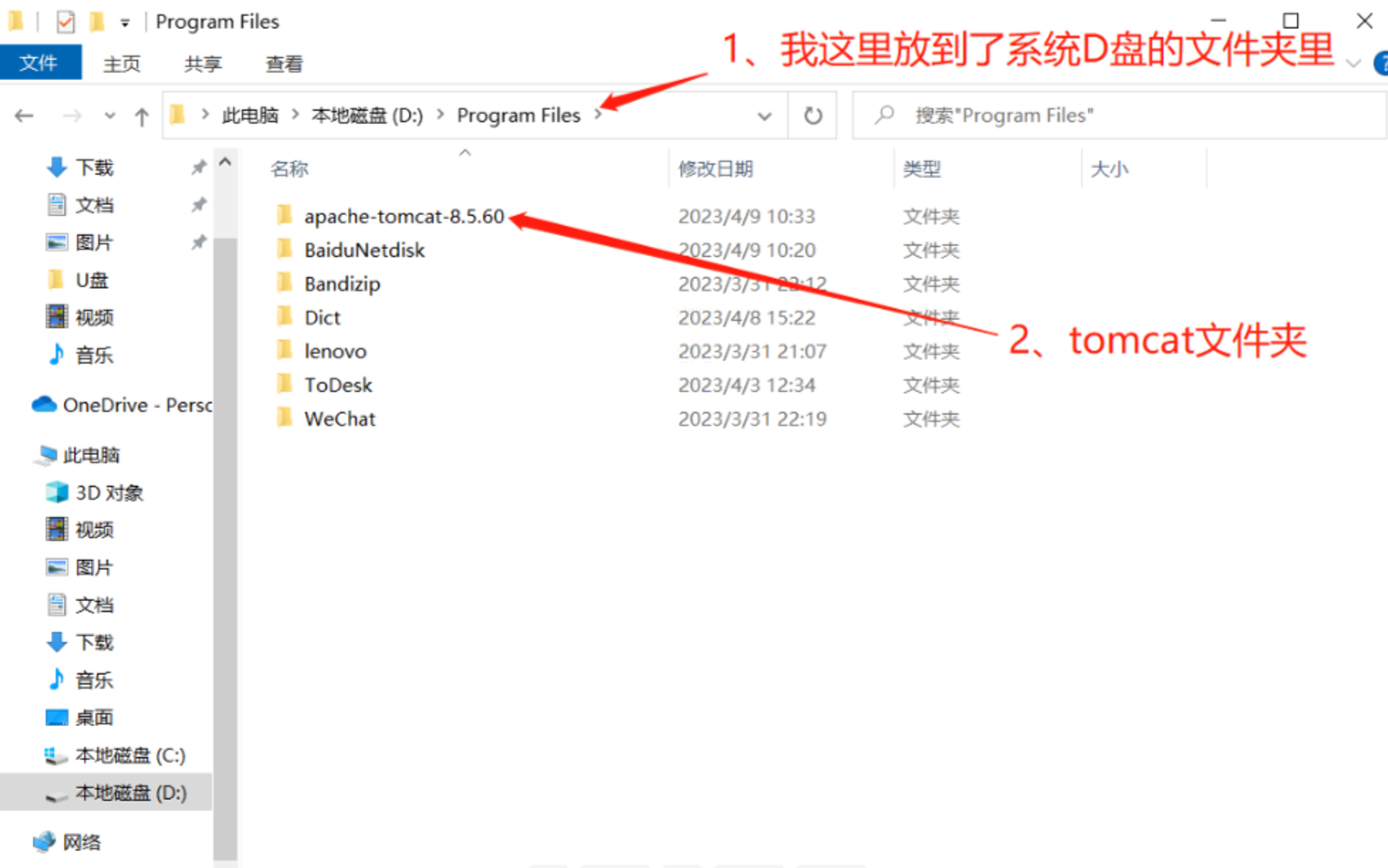The height and width of the screenshot is (868, 1388).
Task: Open the 文件 menu tab
Action: [39, 64]
